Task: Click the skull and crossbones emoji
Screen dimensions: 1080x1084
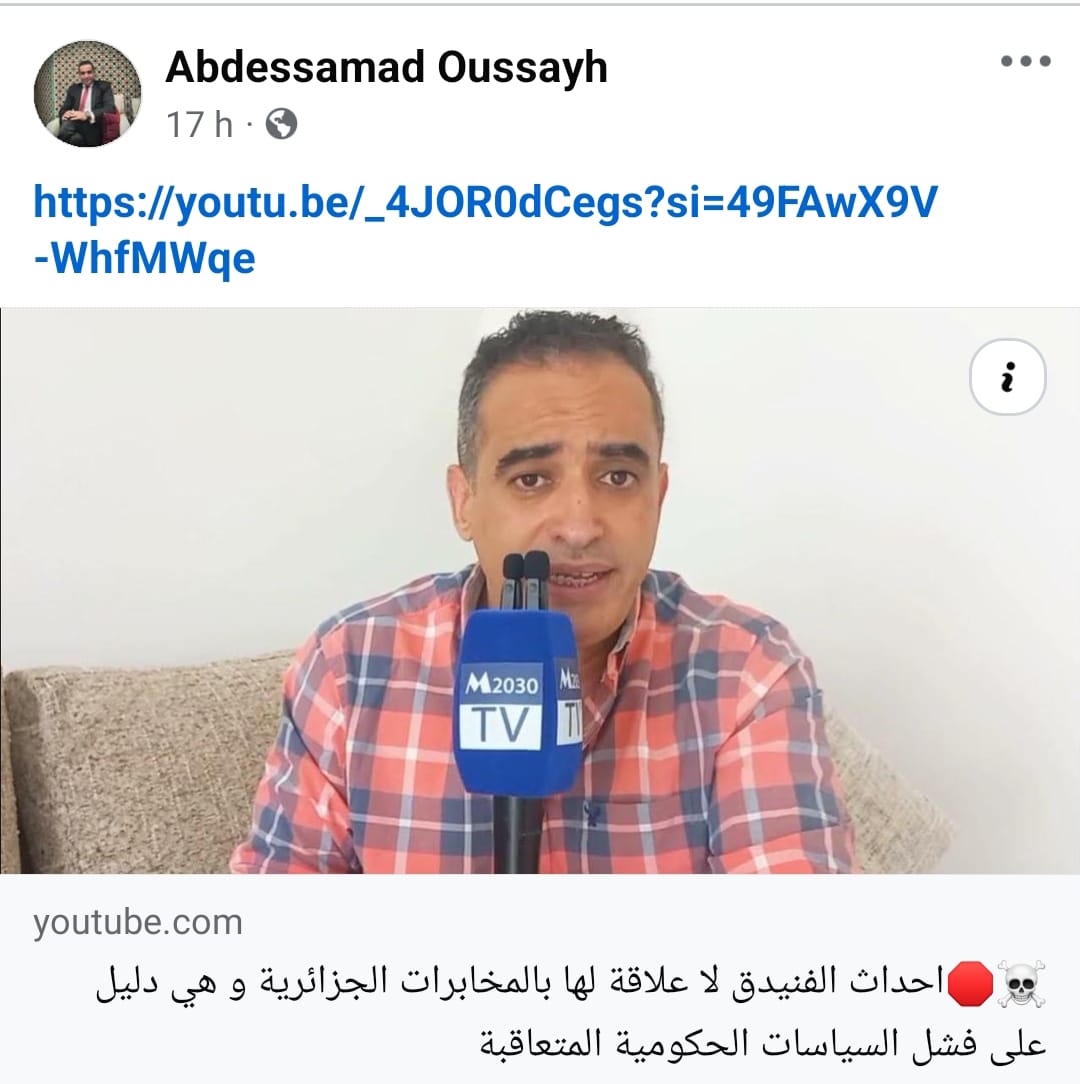Action: (x=1021, y=983)
